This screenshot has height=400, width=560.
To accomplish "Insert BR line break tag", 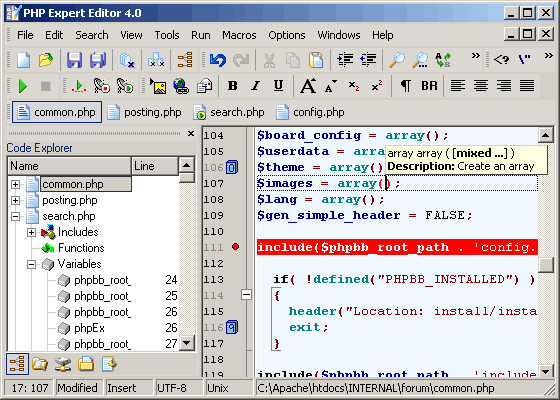I will click(429, 86).
